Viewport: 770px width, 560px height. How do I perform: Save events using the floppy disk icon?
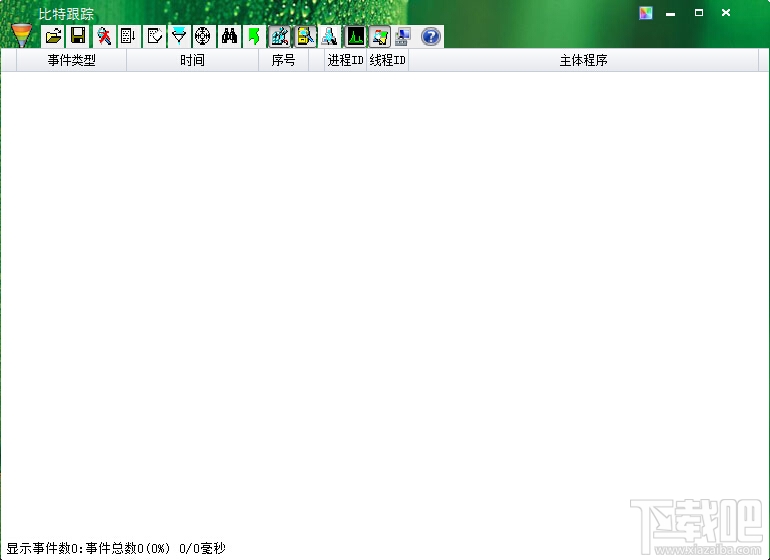point(79,36)
